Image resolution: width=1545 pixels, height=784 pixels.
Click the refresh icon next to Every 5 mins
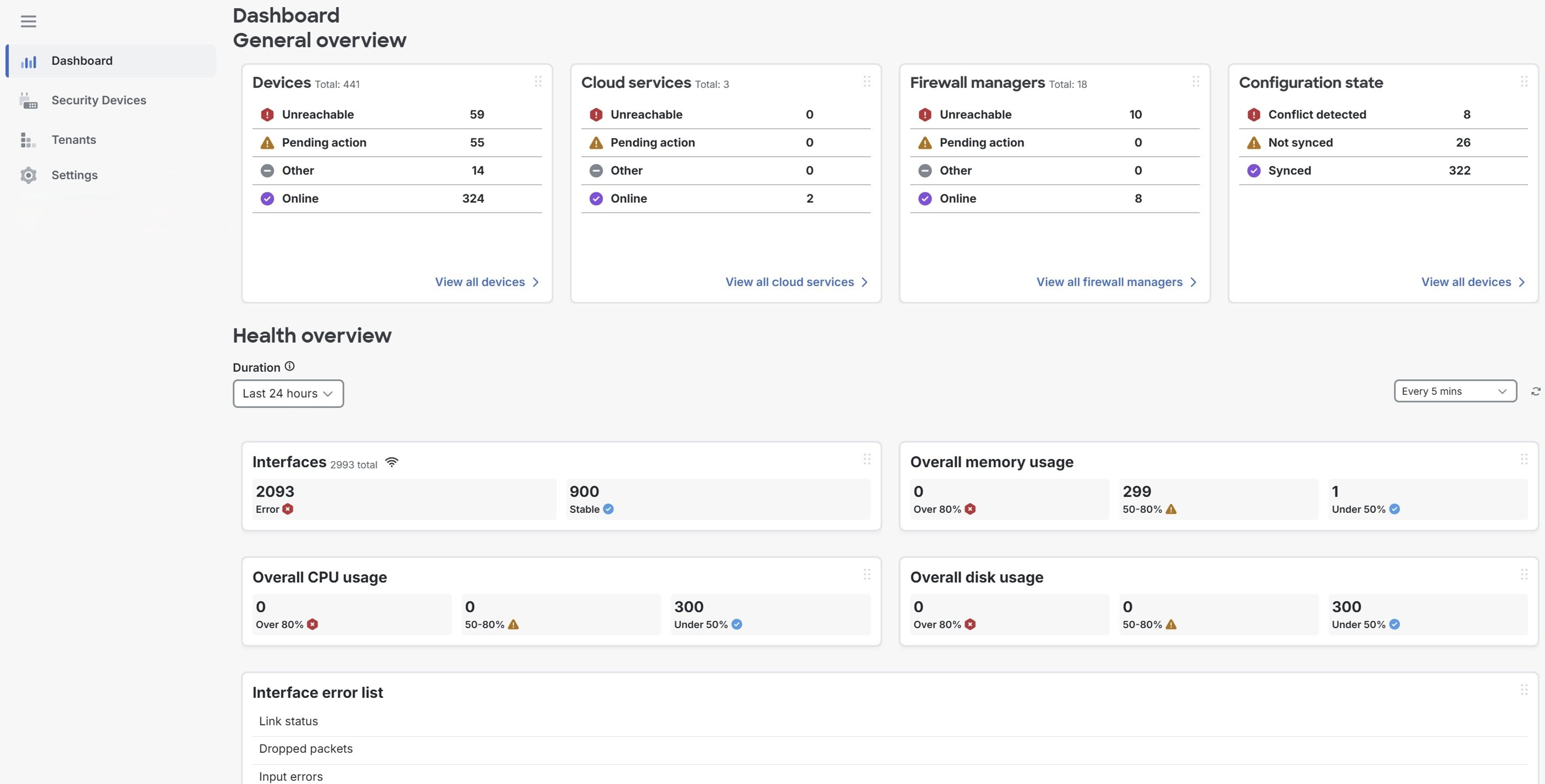point(1536,391)
